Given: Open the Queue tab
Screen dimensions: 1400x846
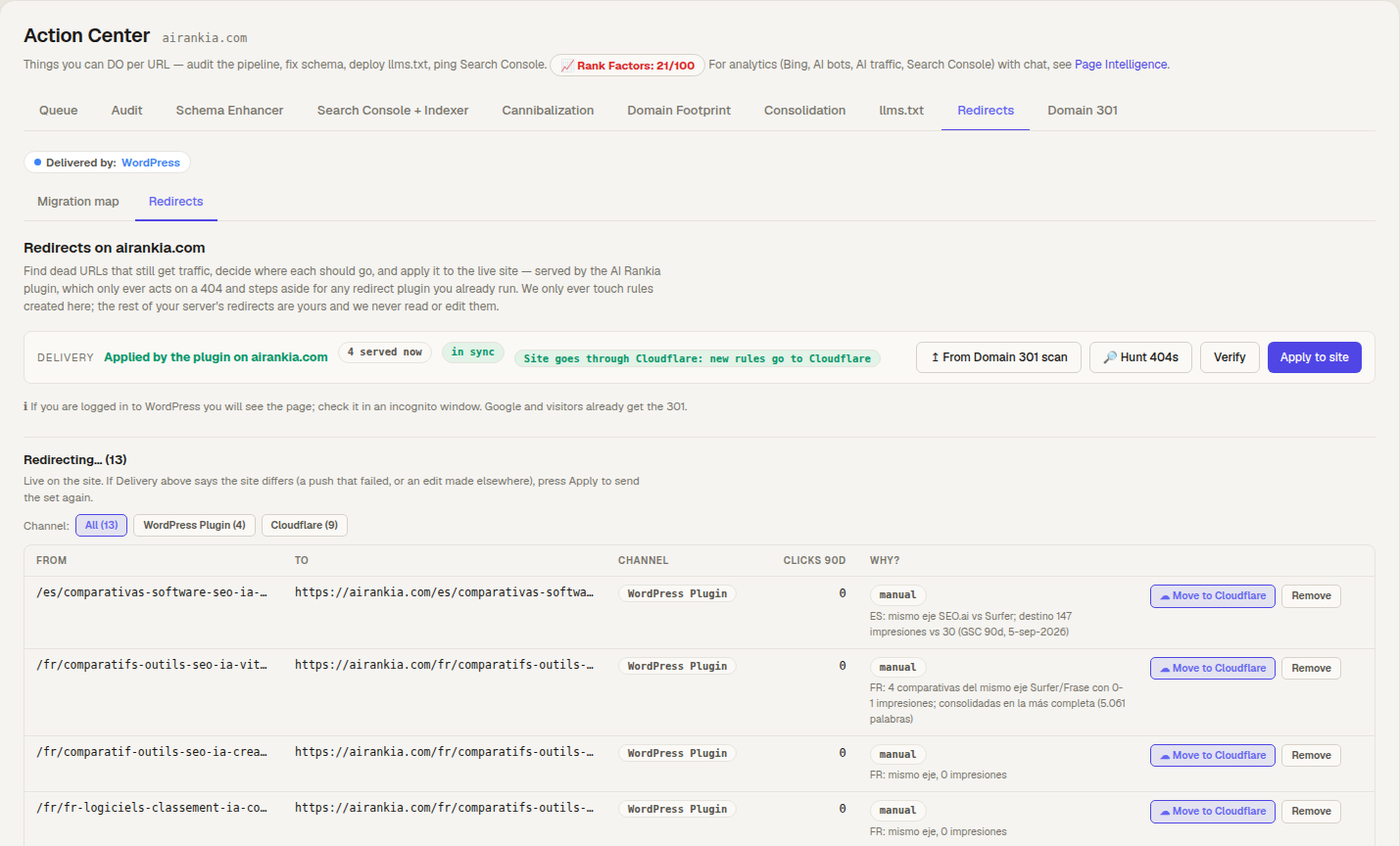Looking at the screenshot, I should pyautogui.click(x=59, y=111).
